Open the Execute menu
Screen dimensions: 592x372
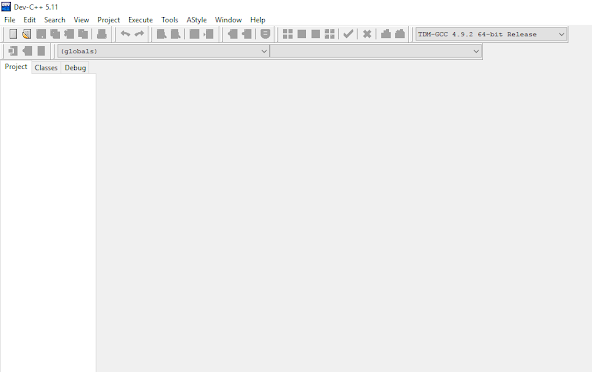click(x=140, y=20)
